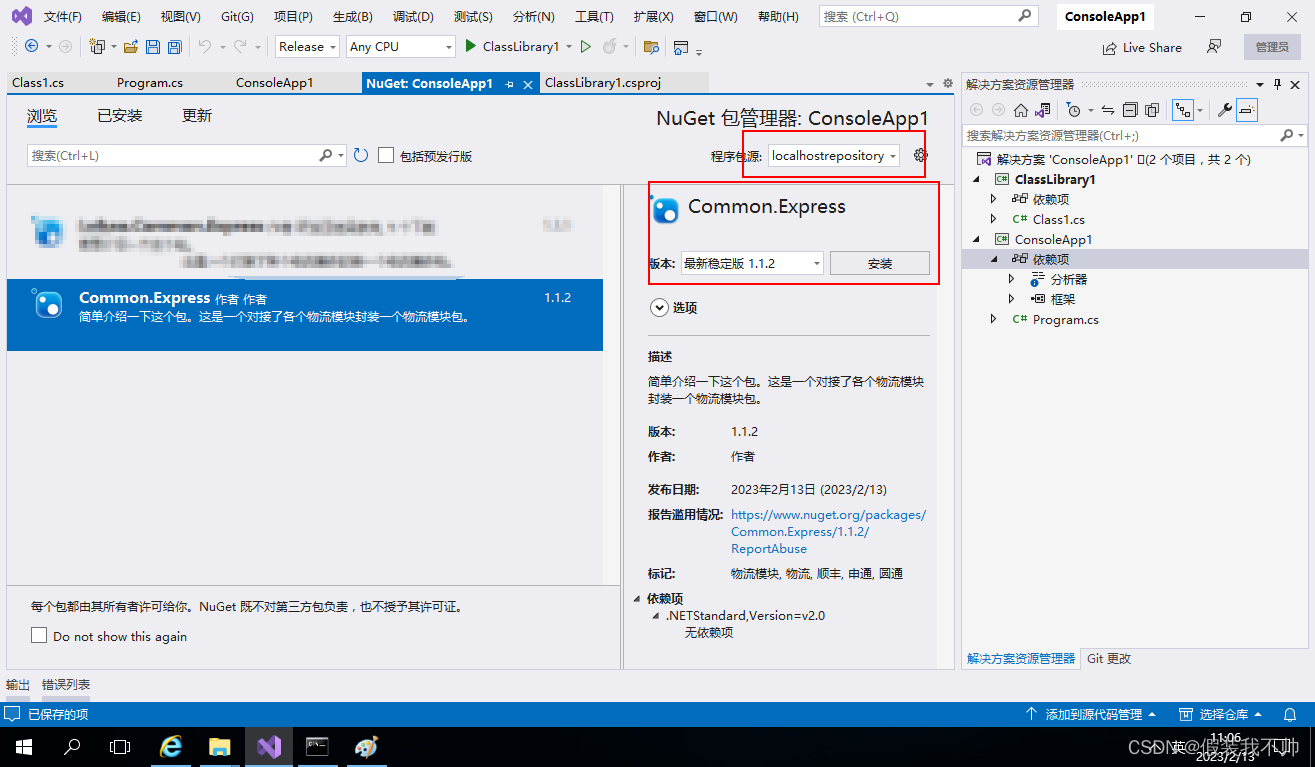Check the 'Do not show this again' box

pyautogui.click(x=39, y=635)
